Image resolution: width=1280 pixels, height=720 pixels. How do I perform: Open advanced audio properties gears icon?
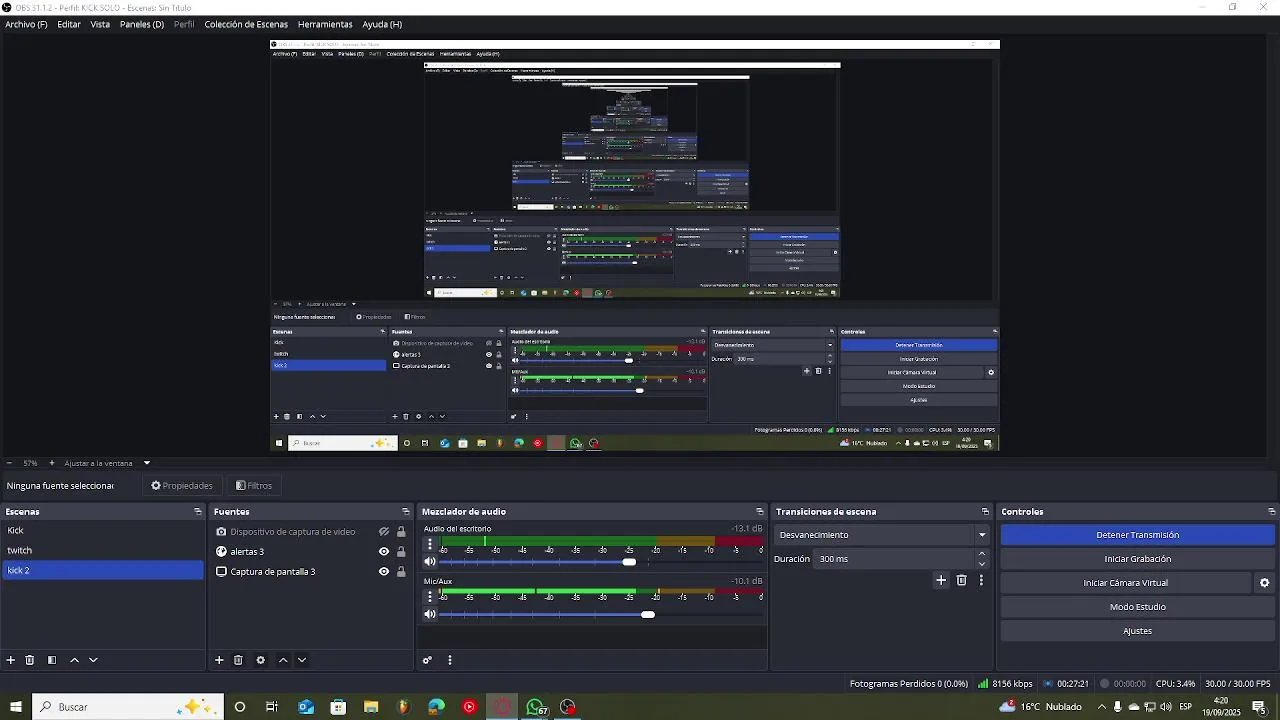[427, 660]
